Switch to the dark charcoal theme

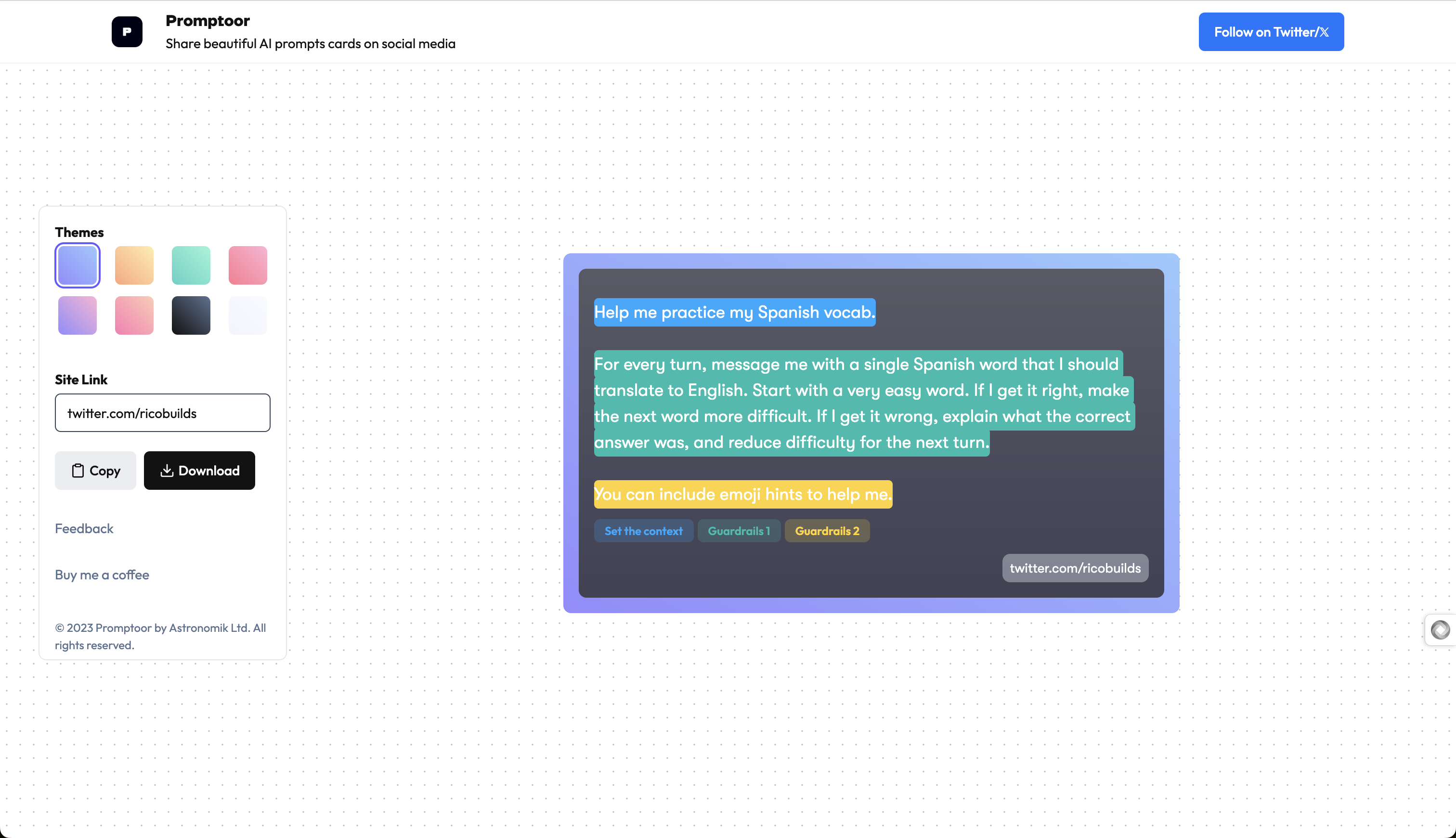pyautogui.click(x=191, y=315)
